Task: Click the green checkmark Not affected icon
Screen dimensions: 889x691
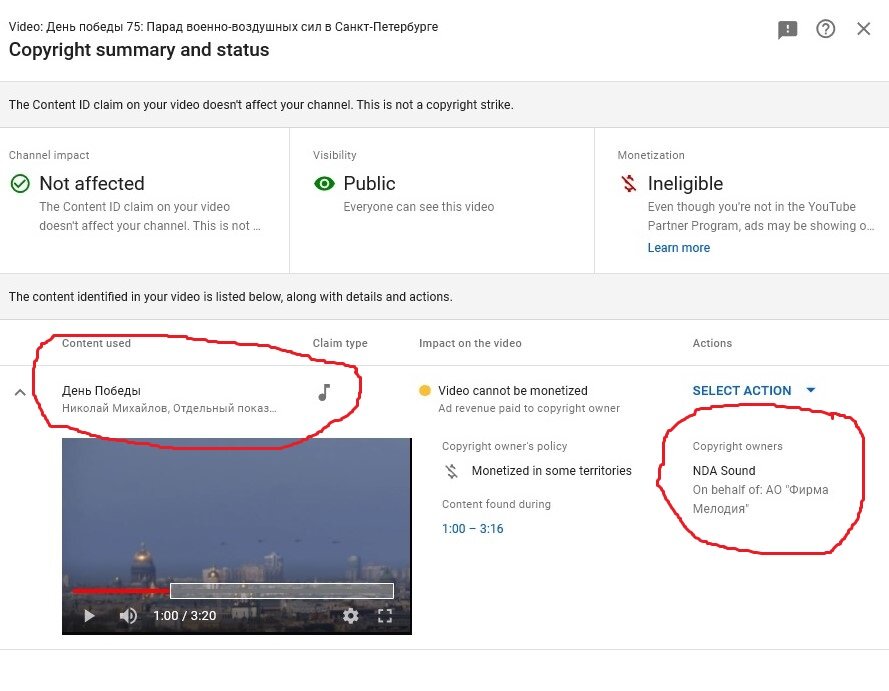Action: pyautogui.click(x=20, y=184)
